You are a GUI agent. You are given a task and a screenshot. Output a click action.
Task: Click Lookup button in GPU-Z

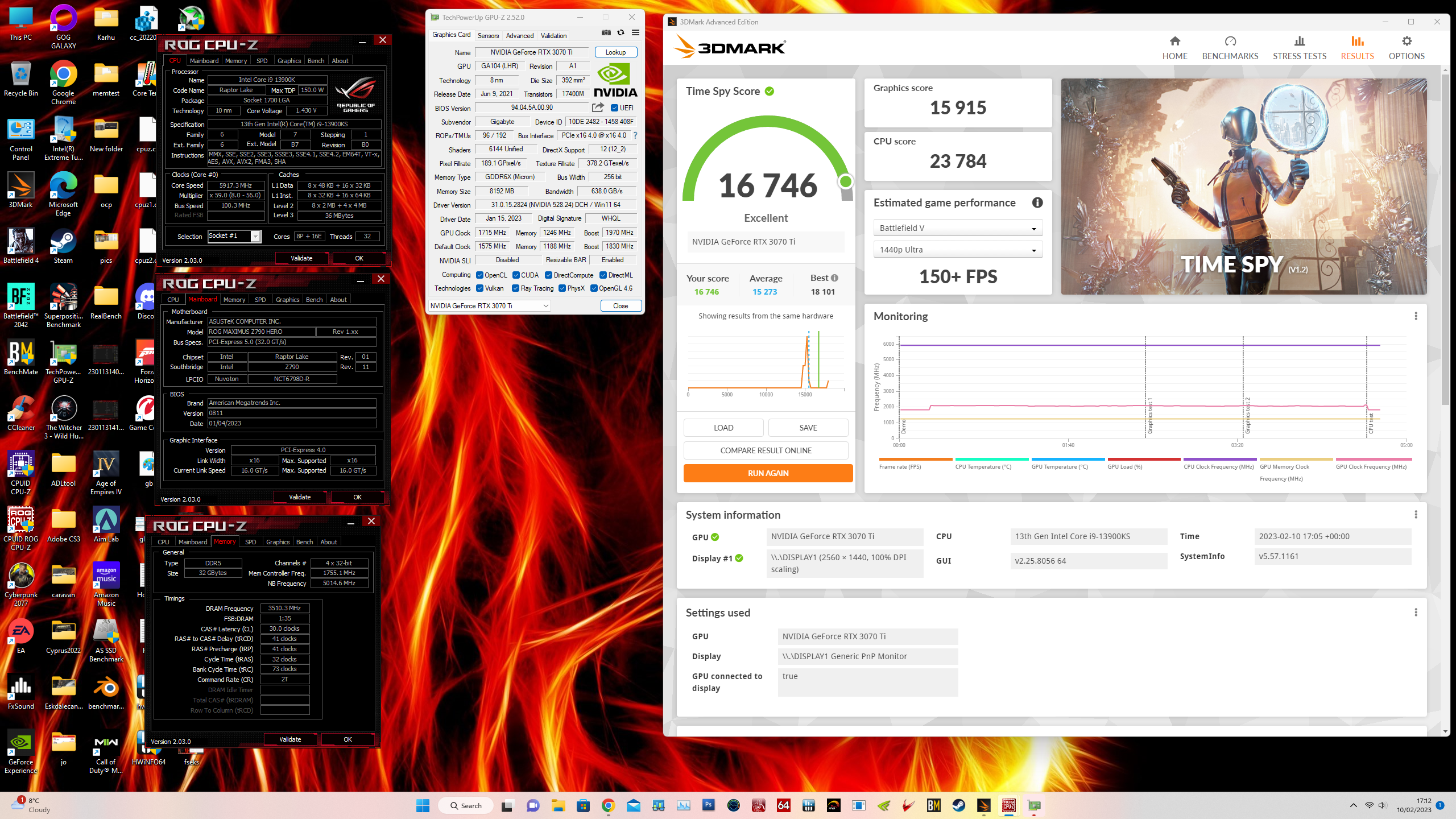coord(615,52)
